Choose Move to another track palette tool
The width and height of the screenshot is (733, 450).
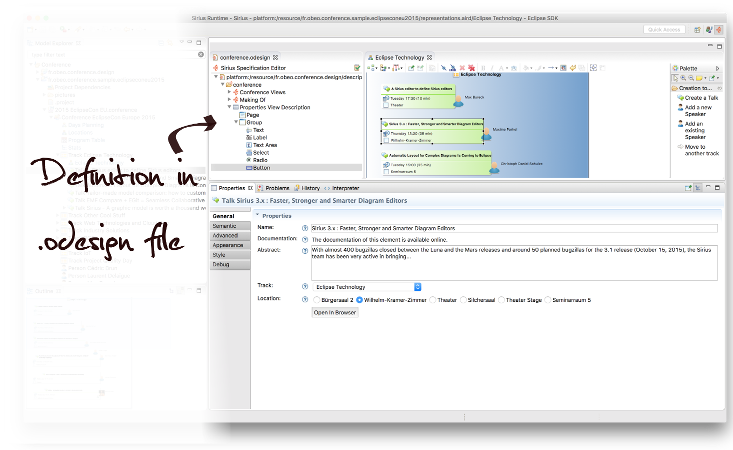(698, 150)
